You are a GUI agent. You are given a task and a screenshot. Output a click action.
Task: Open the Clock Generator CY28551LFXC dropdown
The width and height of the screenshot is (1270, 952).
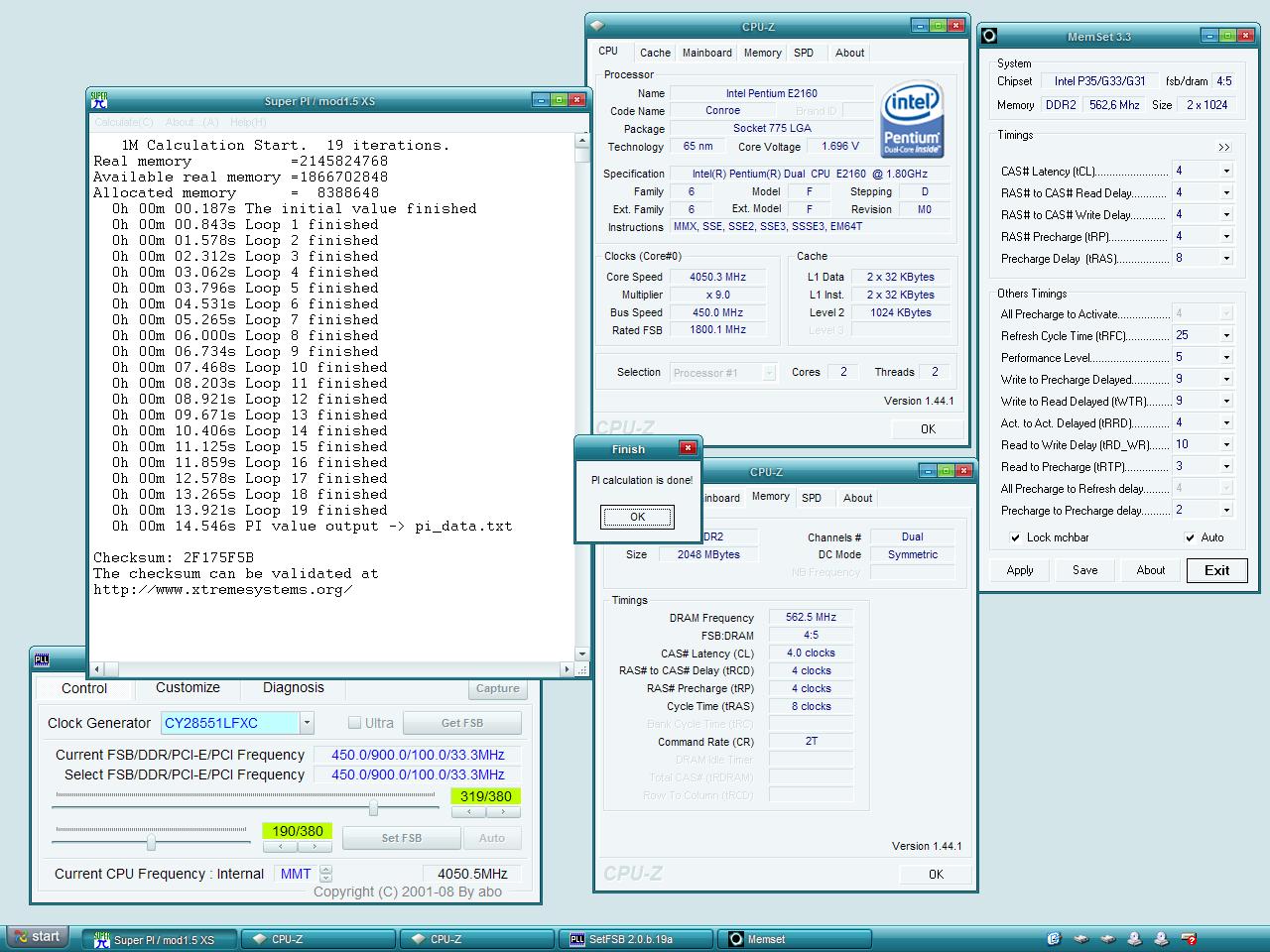(x=307, y=723)
